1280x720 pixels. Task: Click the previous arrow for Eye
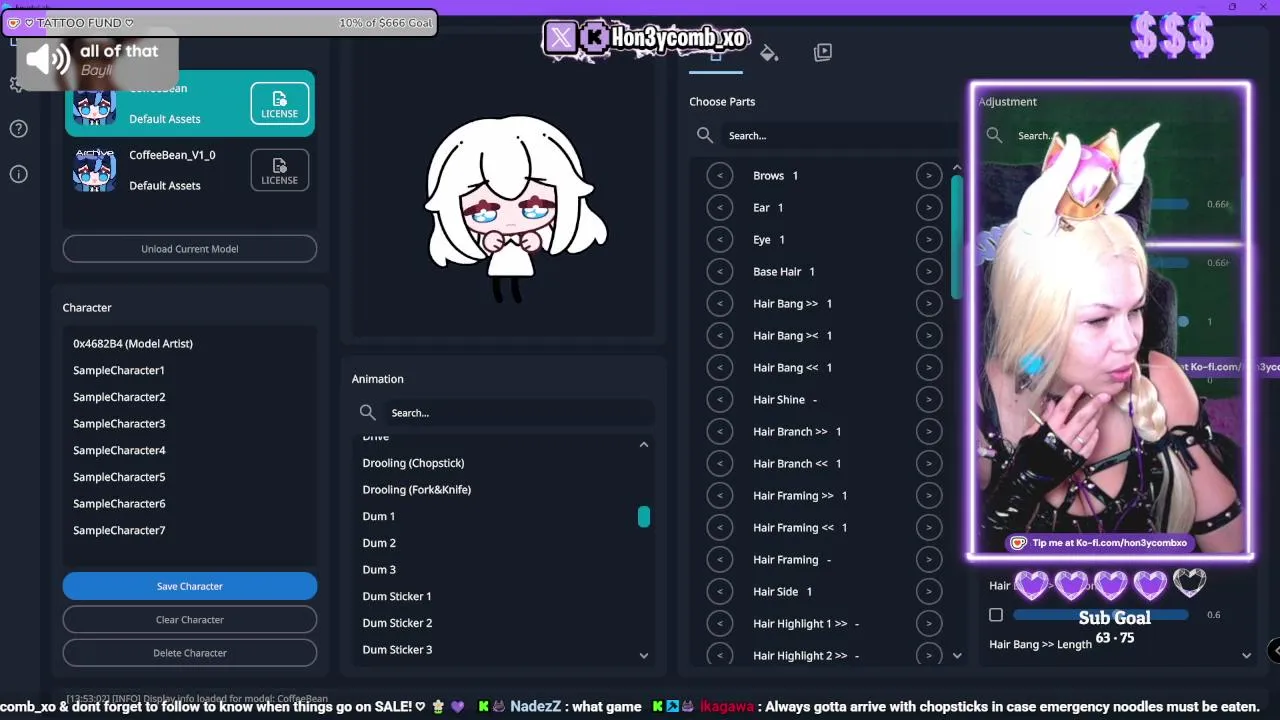[x=719, y=240]
